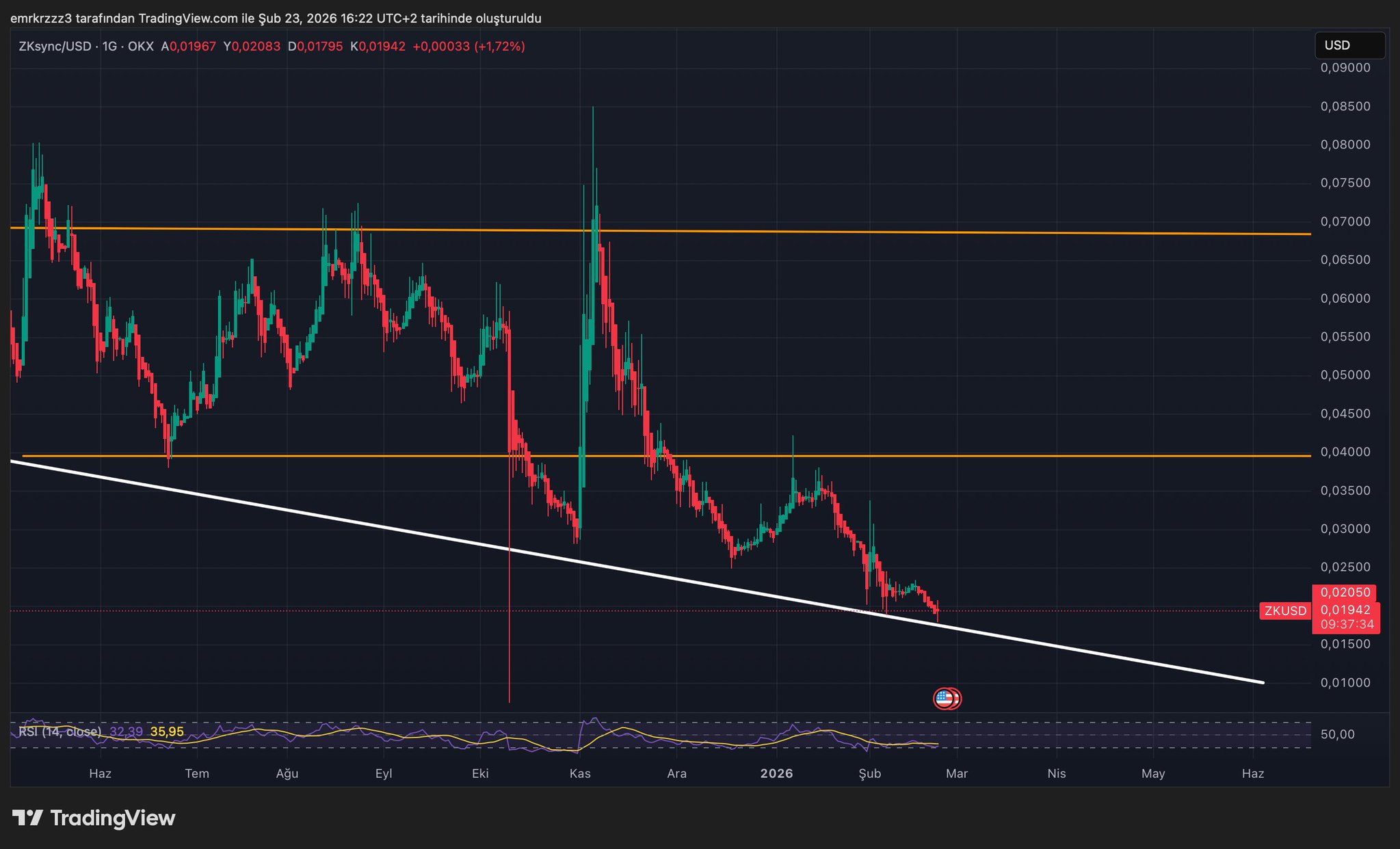This screenshot has width=1400, height=849.
Task: Click the 0,09000 price scale label
Action: point(1345,68)
